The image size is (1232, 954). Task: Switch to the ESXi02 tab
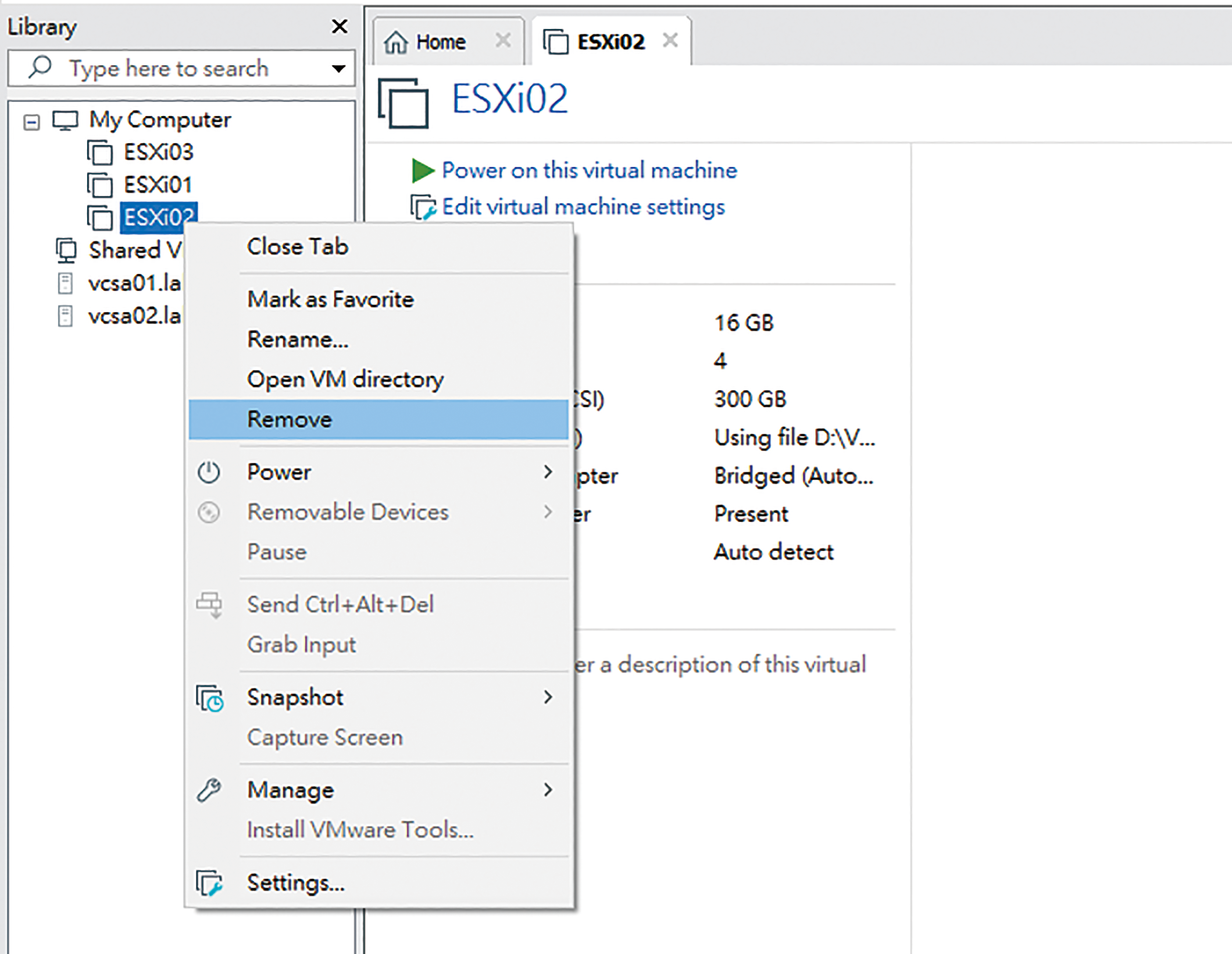tap(612, 42)
